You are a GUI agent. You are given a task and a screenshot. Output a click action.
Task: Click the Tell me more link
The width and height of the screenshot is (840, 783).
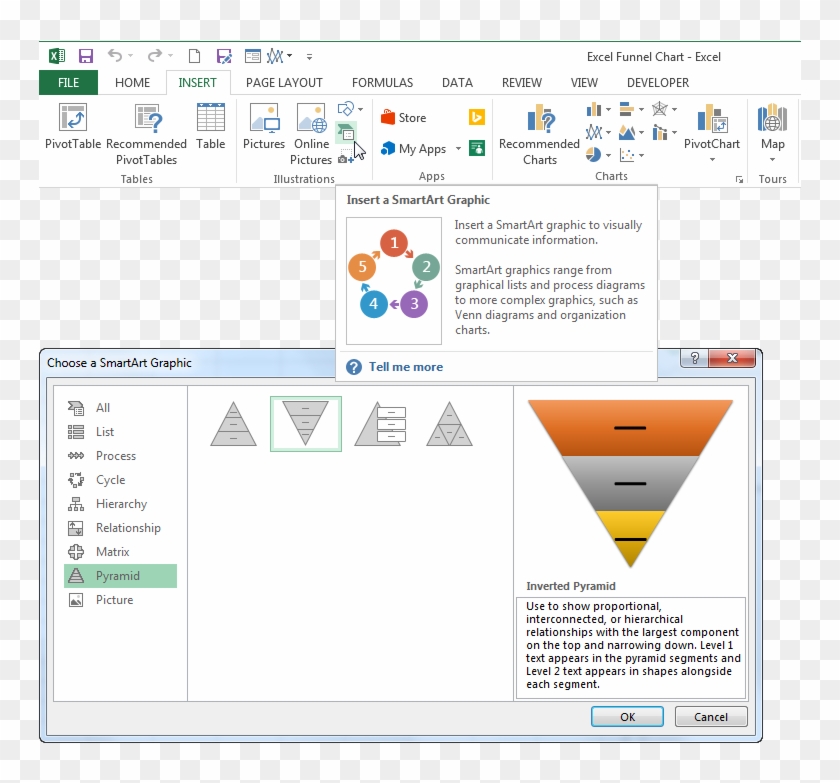click(406, 367)
